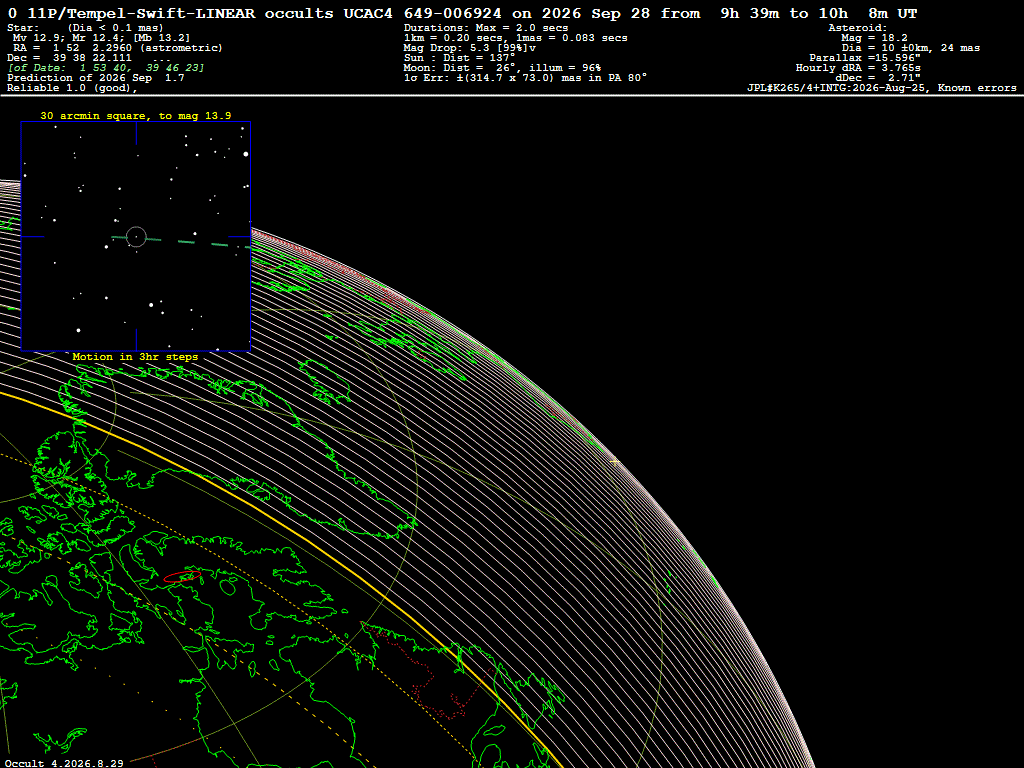The width and height of the screenshot is (1024, 768).
Task: Open the 30 arcmin star chart thumbnail
Action: (x=136, y=236)
